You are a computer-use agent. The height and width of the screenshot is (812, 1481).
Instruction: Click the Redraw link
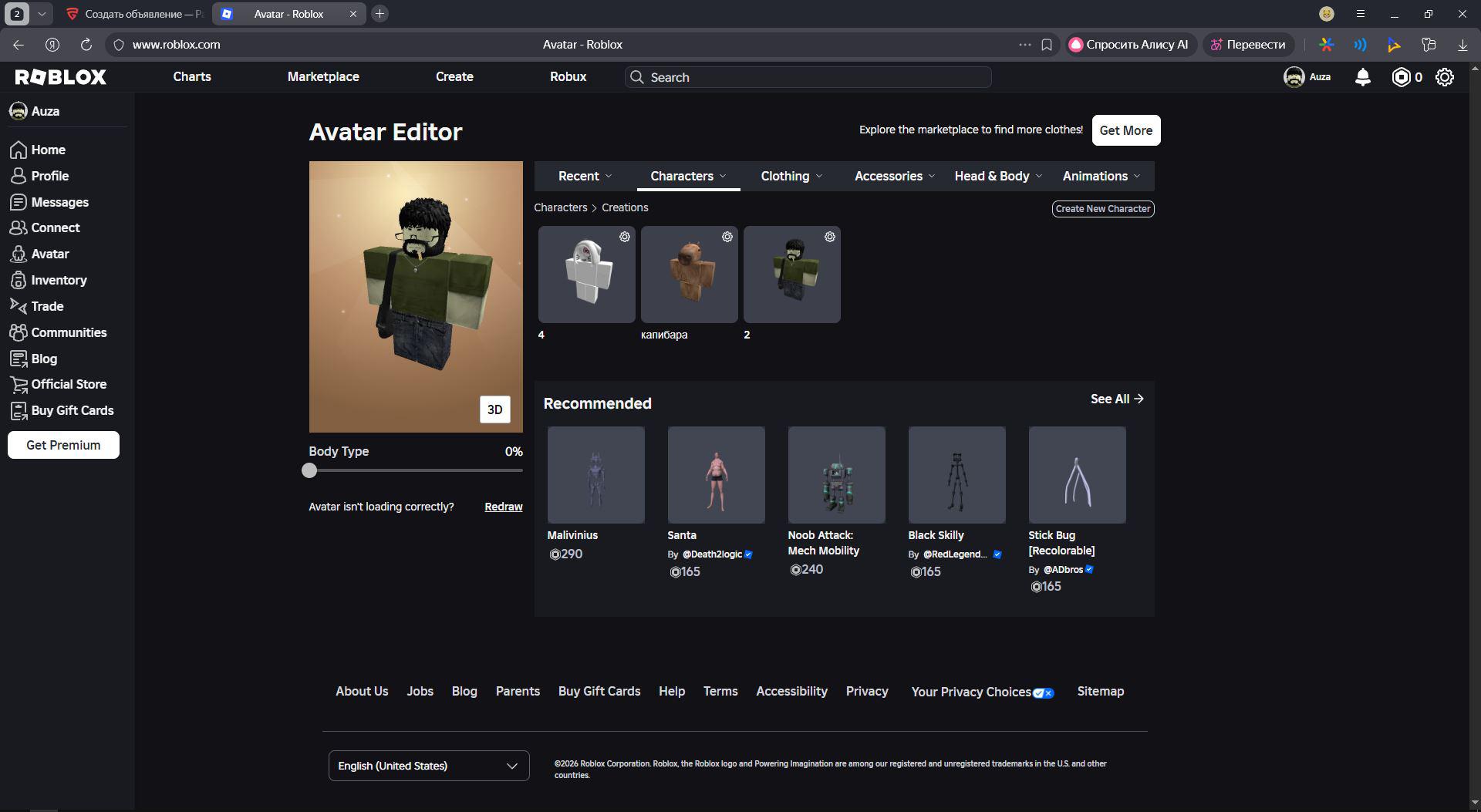pos(504,507)
